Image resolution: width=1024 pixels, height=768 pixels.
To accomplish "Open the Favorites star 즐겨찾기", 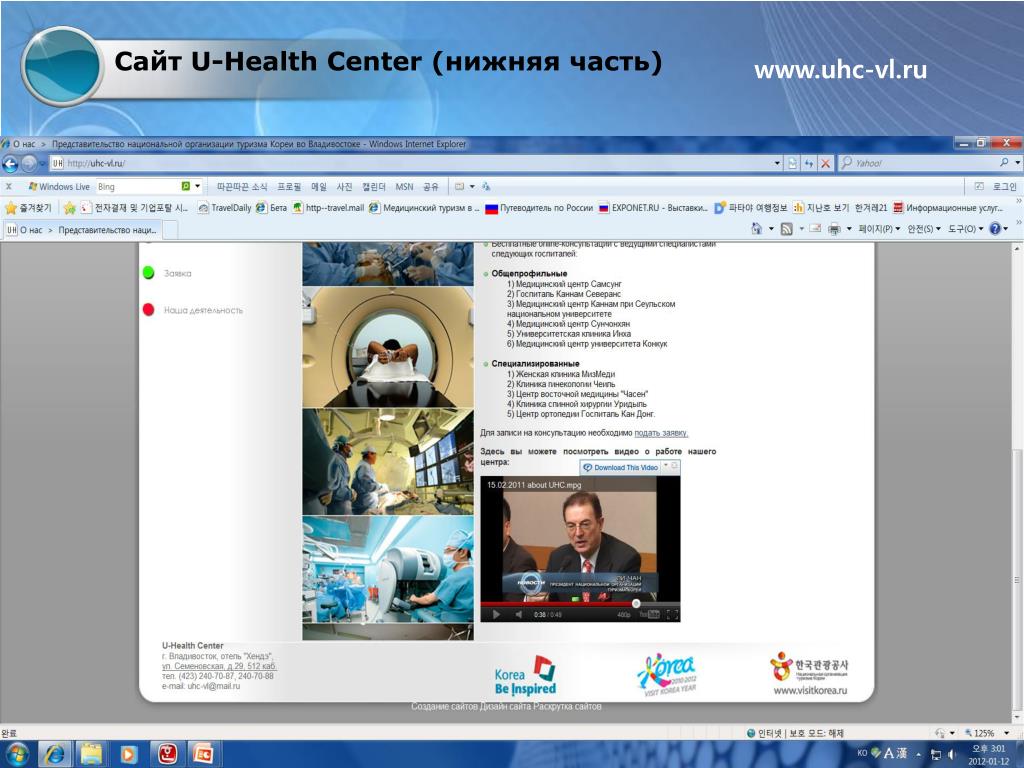I will 27,208.
